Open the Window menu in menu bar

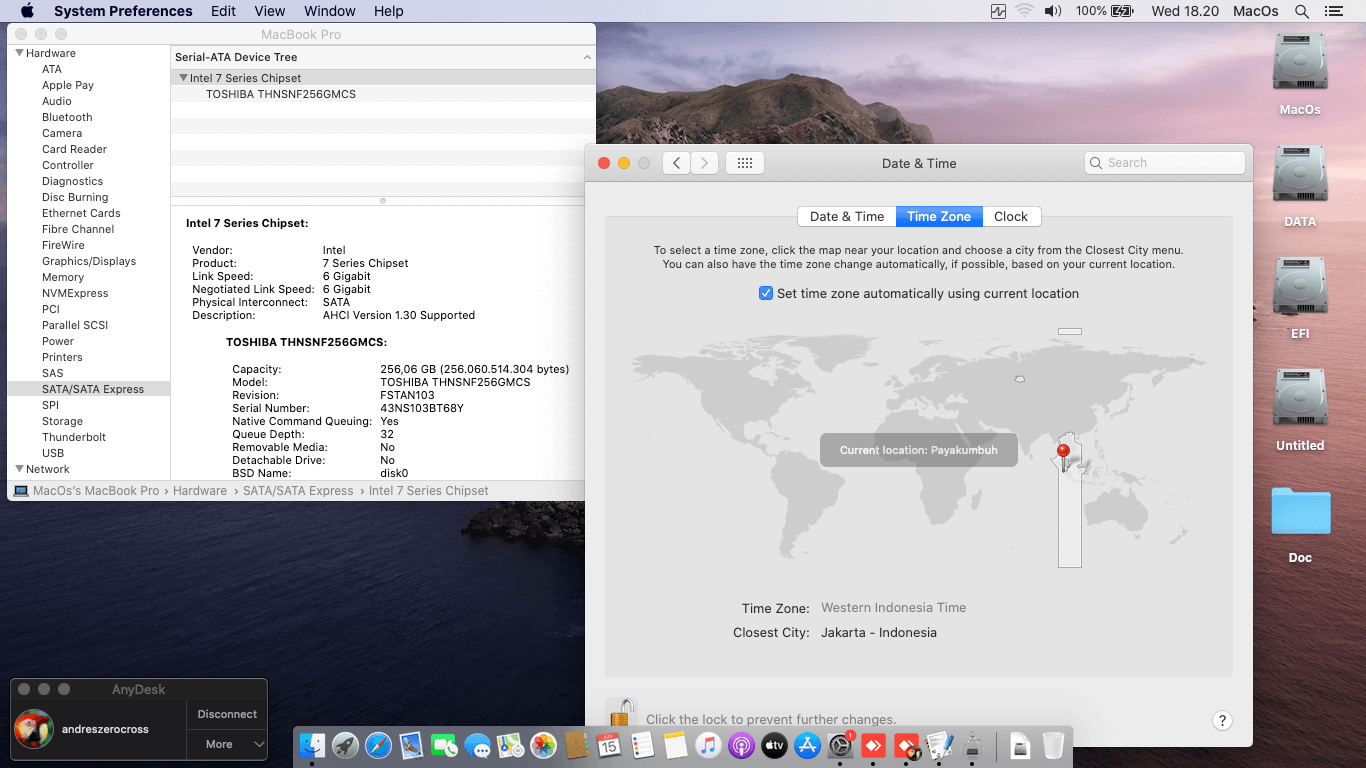point(329,11)
